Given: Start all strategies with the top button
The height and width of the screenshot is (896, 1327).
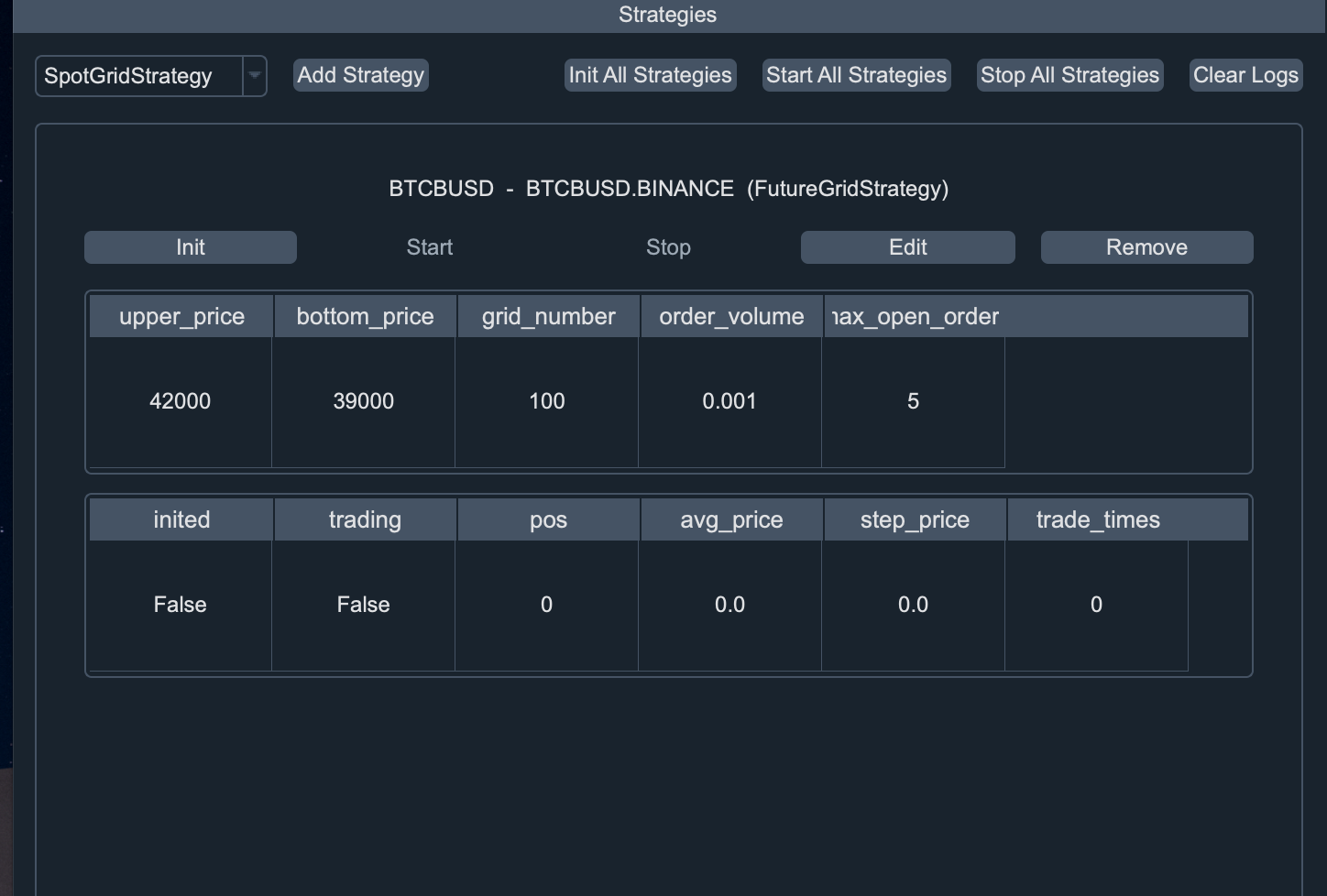Looking at the screenshot, I should click(x=856, y=75).
